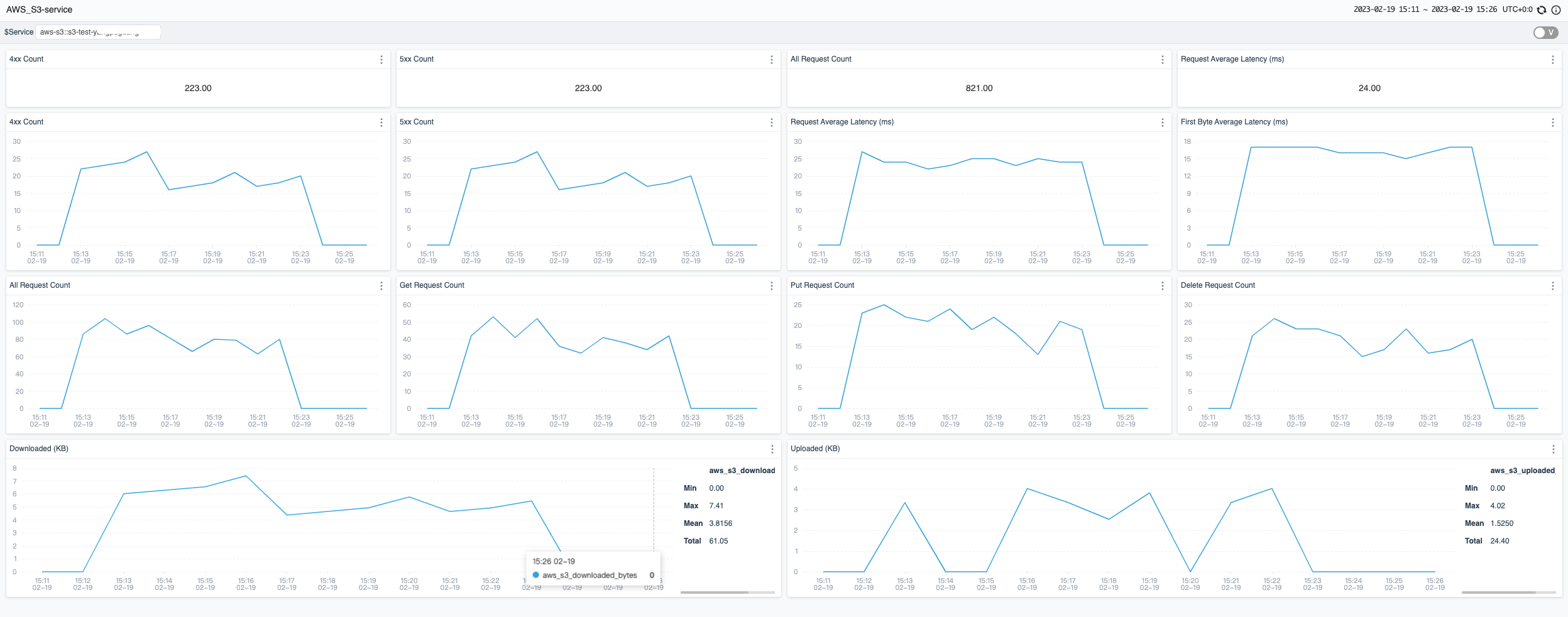Open the 4xx Count panel kebab menu
The width and height of the screenshot is (1568, 617).
[381, 60]
